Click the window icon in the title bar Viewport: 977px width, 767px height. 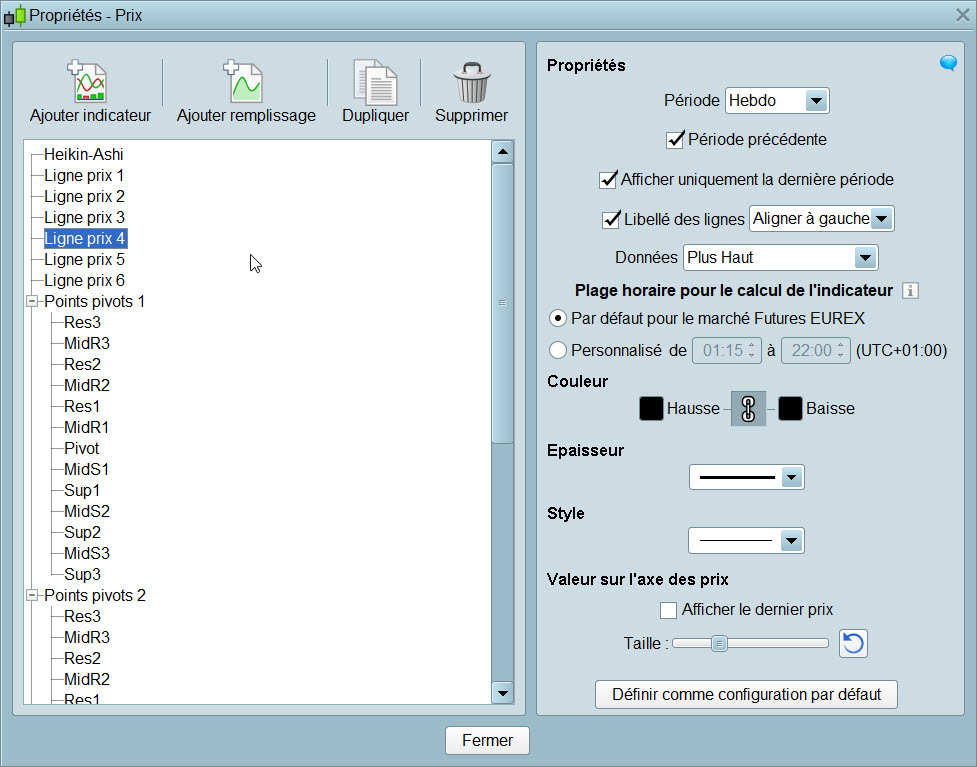15,16
